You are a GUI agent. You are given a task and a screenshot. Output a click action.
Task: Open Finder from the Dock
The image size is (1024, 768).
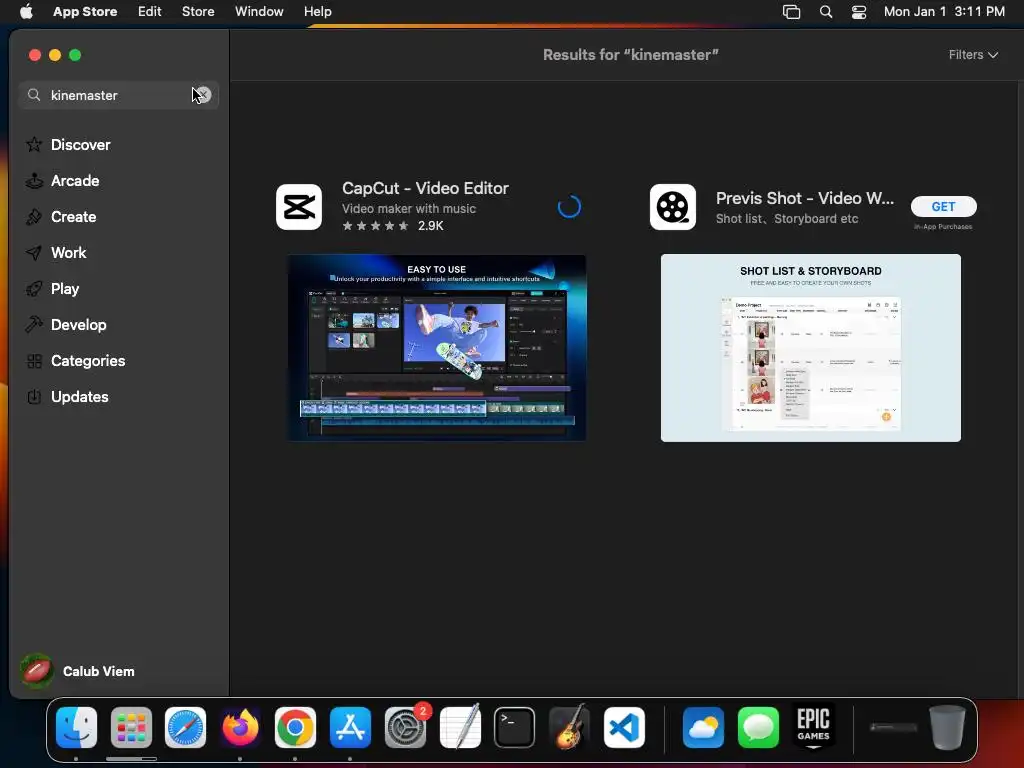[76, 728]
